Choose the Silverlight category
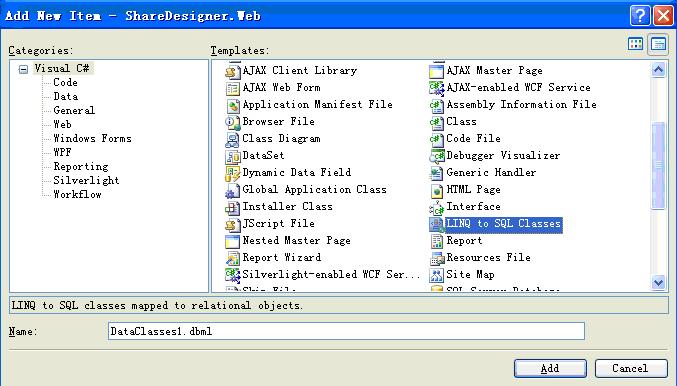The height and width of the screenshot is (386, 677). point(86,180)
